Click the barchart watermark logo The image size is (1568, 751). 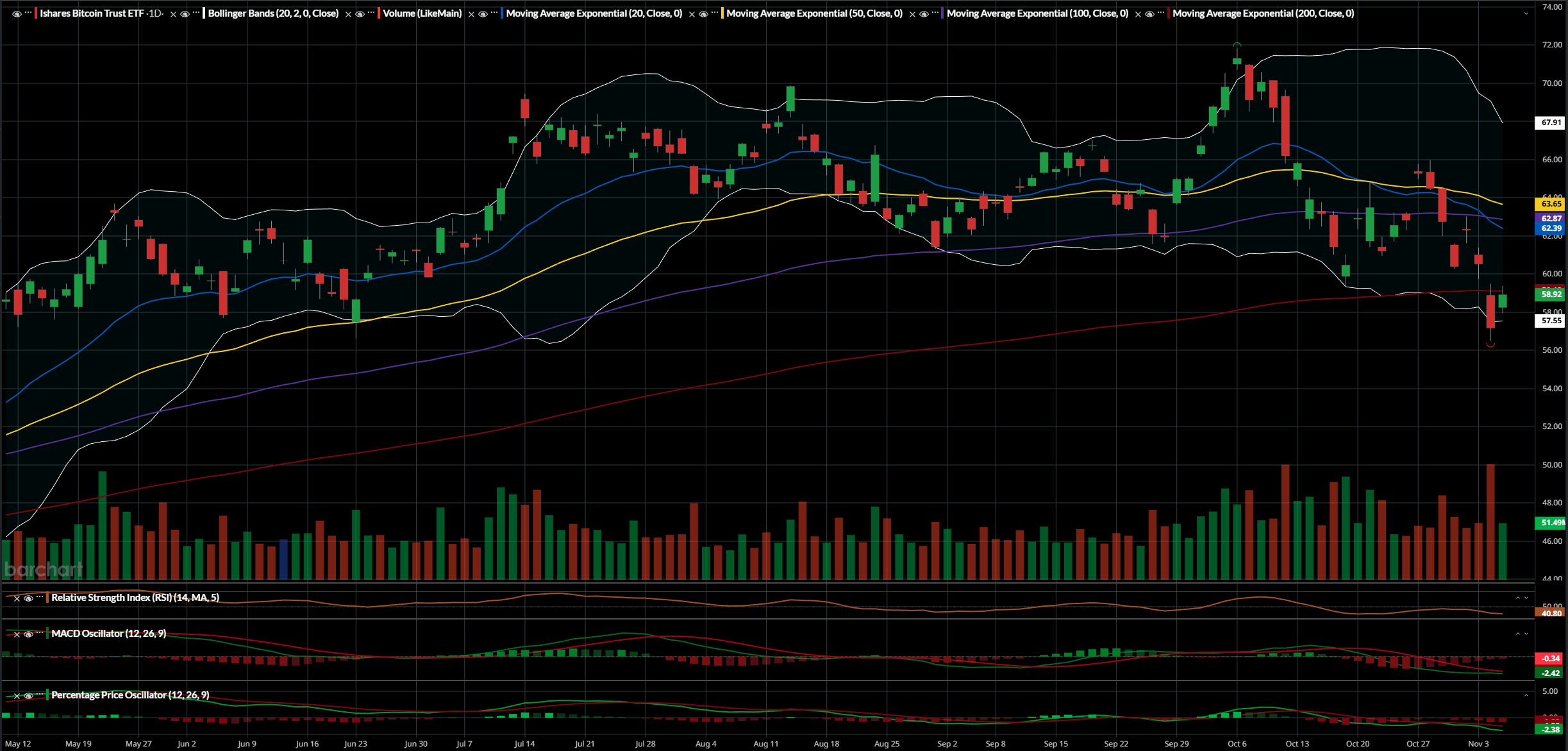(44, 570)
